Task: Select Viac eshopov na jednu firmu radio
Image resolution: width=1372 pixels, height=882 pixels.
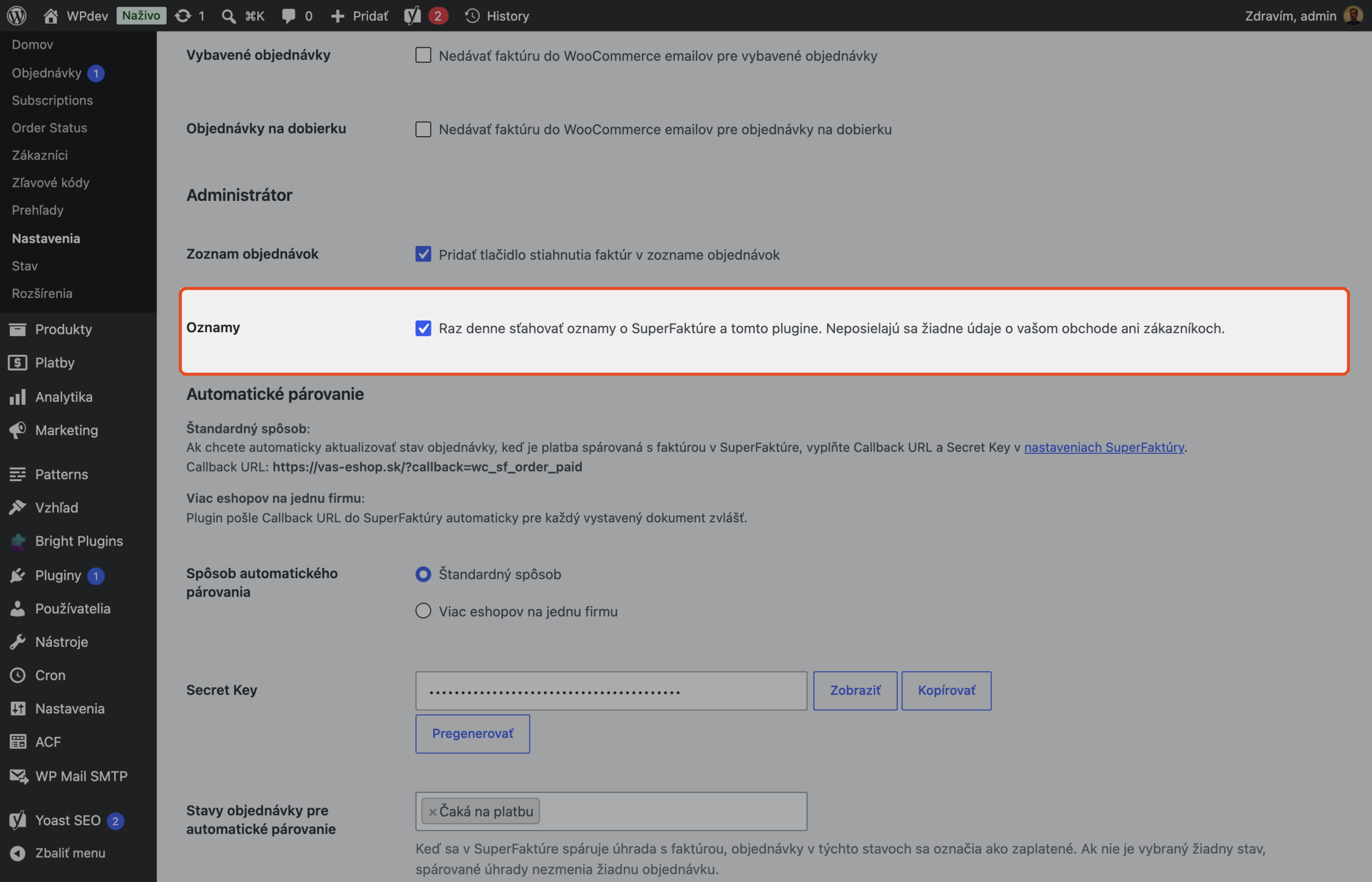Action: pyautogui.click(x=423, y=611)
